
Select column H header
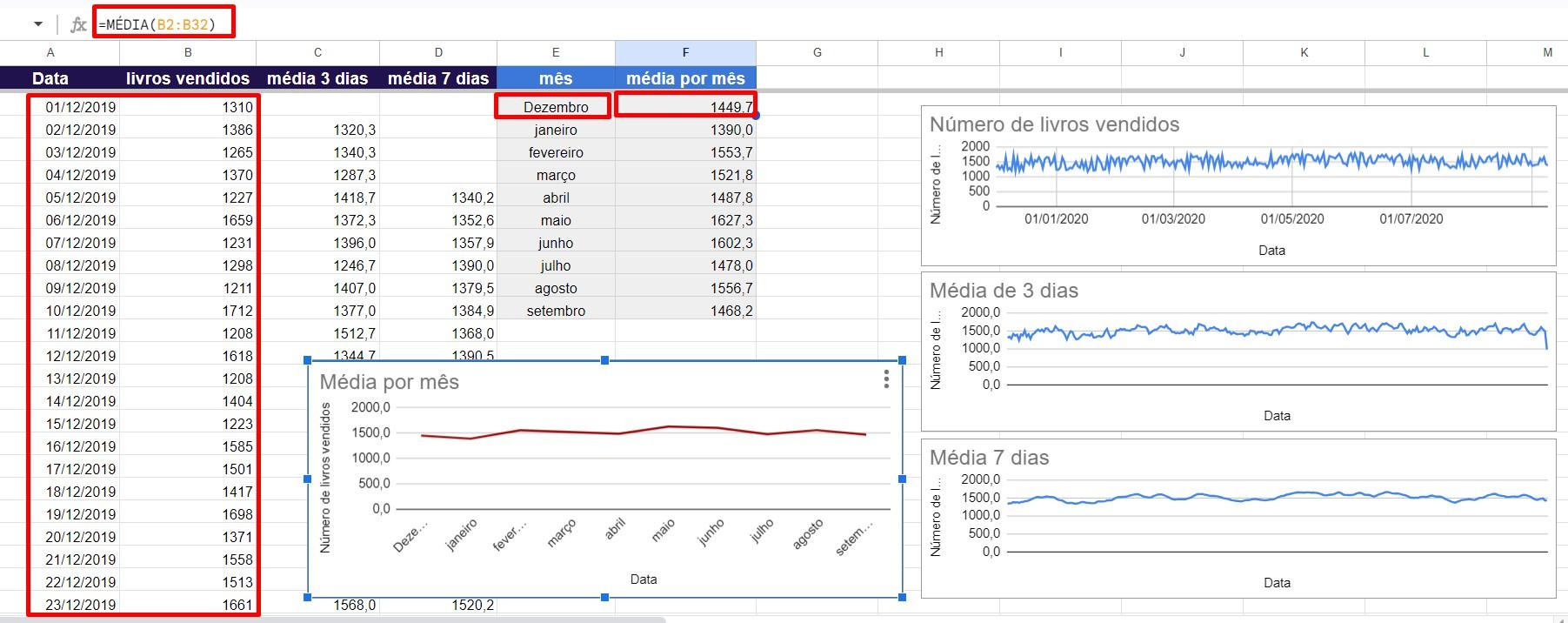(x=938, y=53)
